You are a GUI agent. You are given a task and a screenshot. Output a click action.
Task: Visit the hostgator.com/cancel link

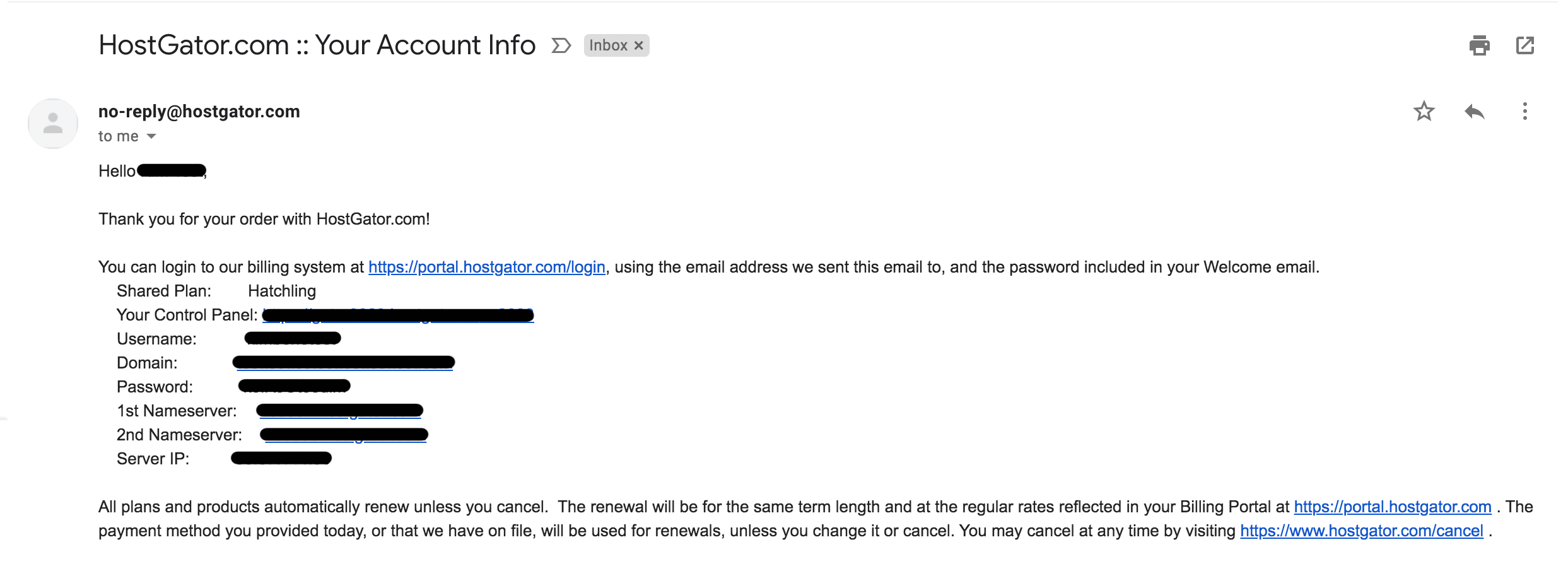(x=1361, y=531)
